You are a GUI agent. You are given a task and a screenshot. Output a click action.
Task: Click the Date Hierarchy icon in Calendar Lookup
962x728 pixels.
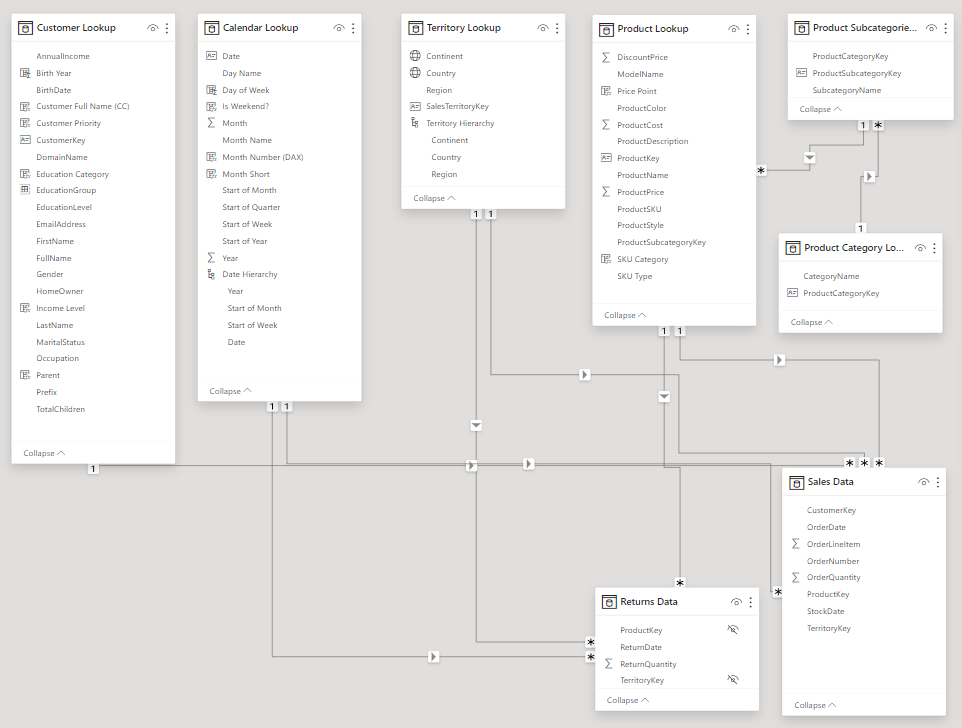tap(211, 274)
